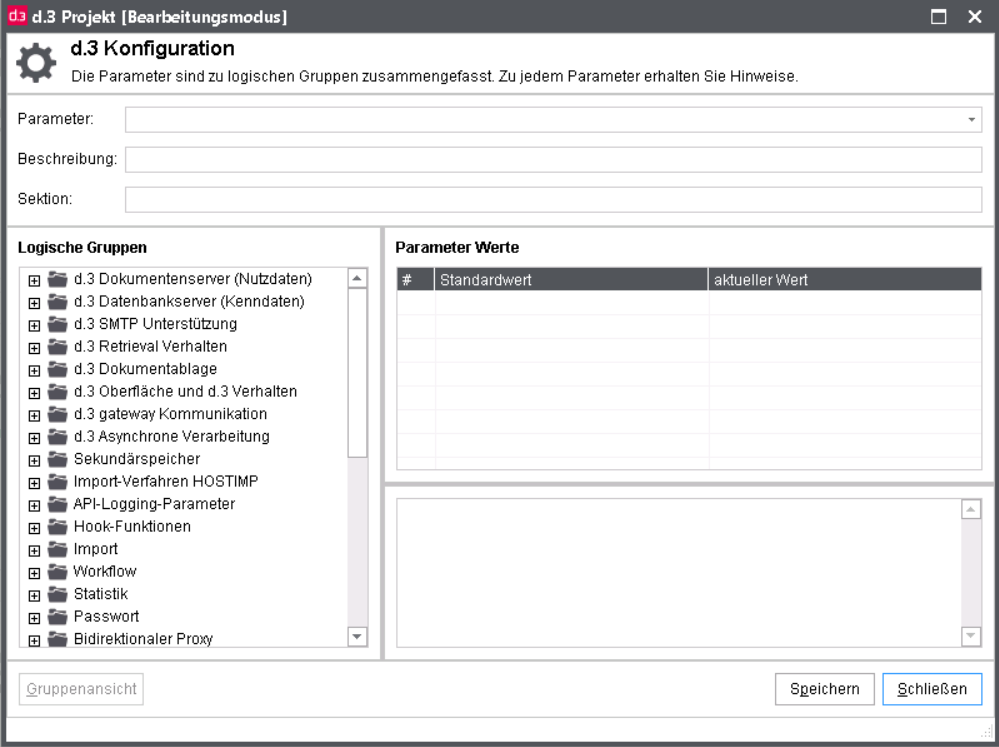999x747 pixels.
Task: Close the d.3 Projekt window
Action: [975, 17]
